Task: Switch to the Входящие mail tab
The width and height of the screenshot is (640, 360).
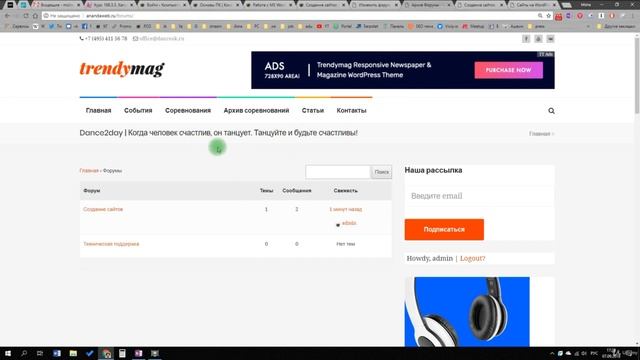Action: click(56, 5)
